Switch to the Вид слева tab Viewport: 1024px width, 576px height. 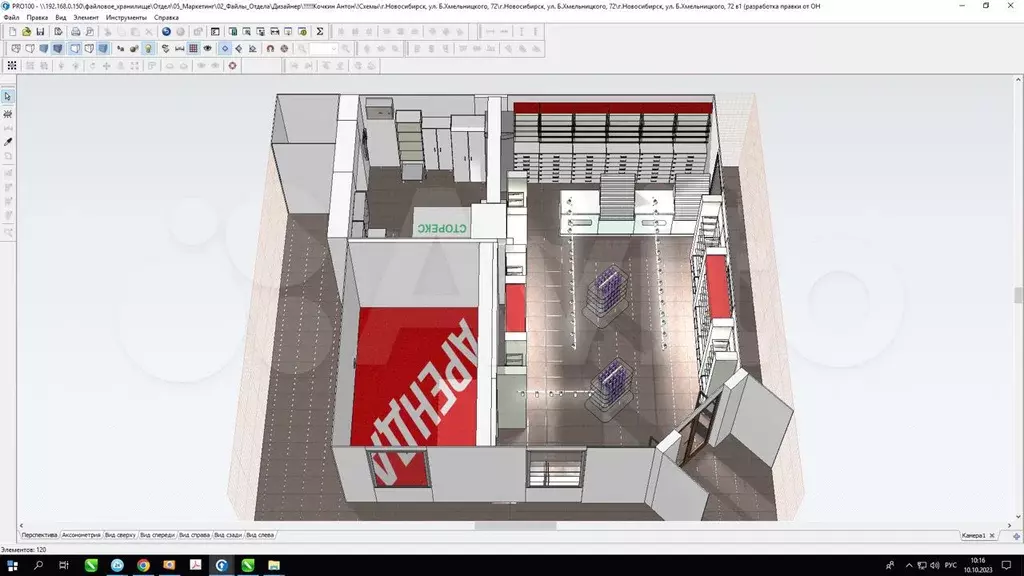click(260, 536)
